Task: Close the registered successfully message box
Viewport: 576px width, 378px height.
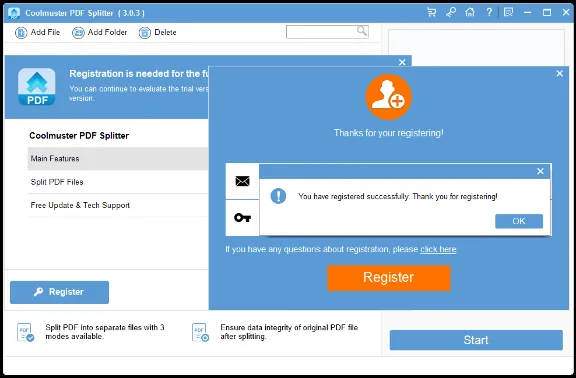Action: click(x=540, y=171)
